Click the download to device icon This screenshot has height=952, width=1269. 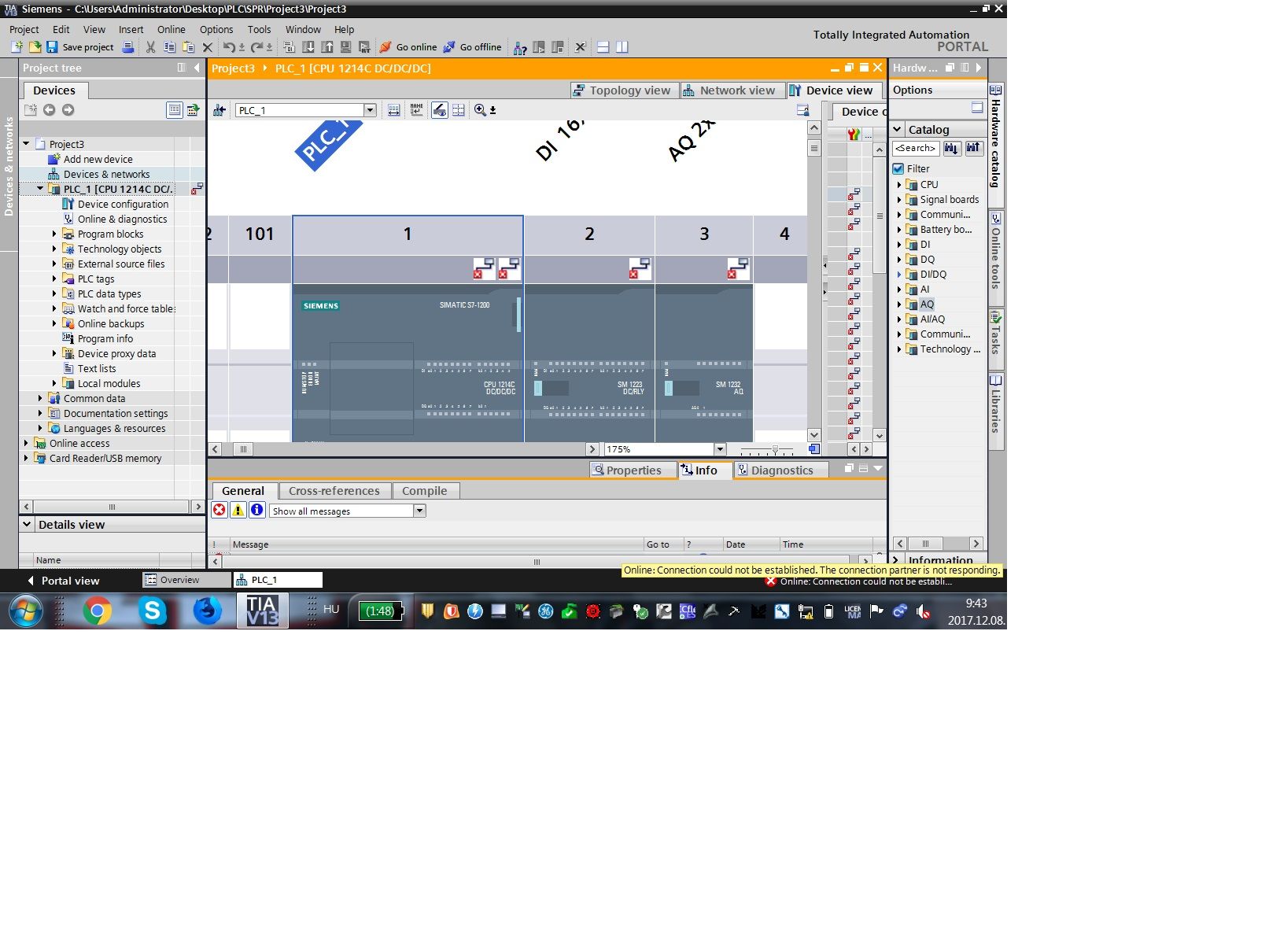308,47
